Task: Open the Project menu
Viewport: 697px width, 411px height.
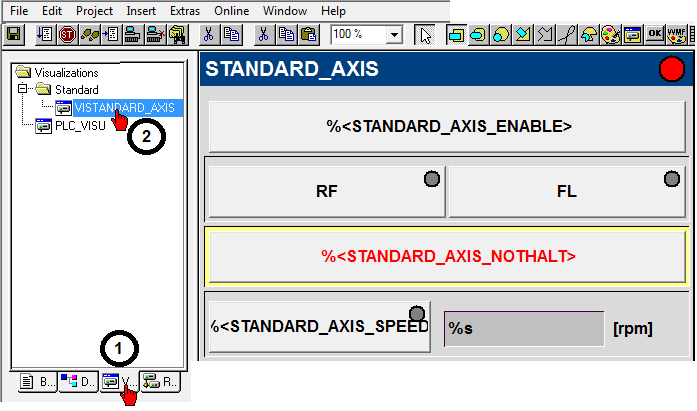Action: coord(94,11)
